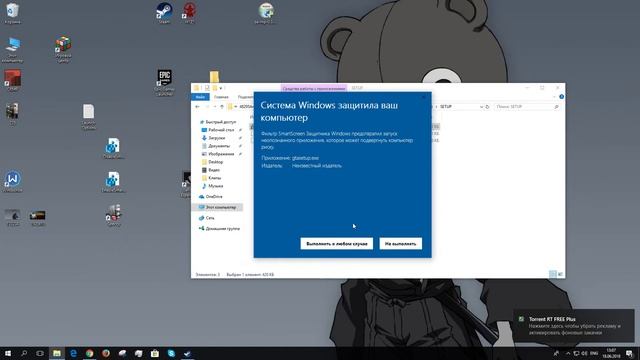Expand the address bar history dropdown
The width and height of the screenshot is (640, 360).
[x=481, y=107]
